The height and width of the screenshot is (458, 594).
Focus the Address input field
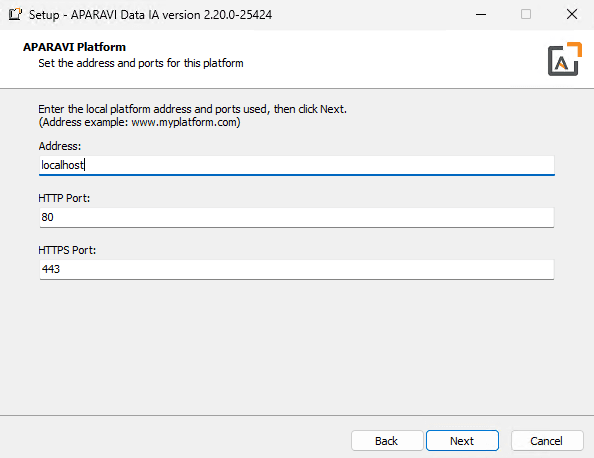[x=297, y=165]
